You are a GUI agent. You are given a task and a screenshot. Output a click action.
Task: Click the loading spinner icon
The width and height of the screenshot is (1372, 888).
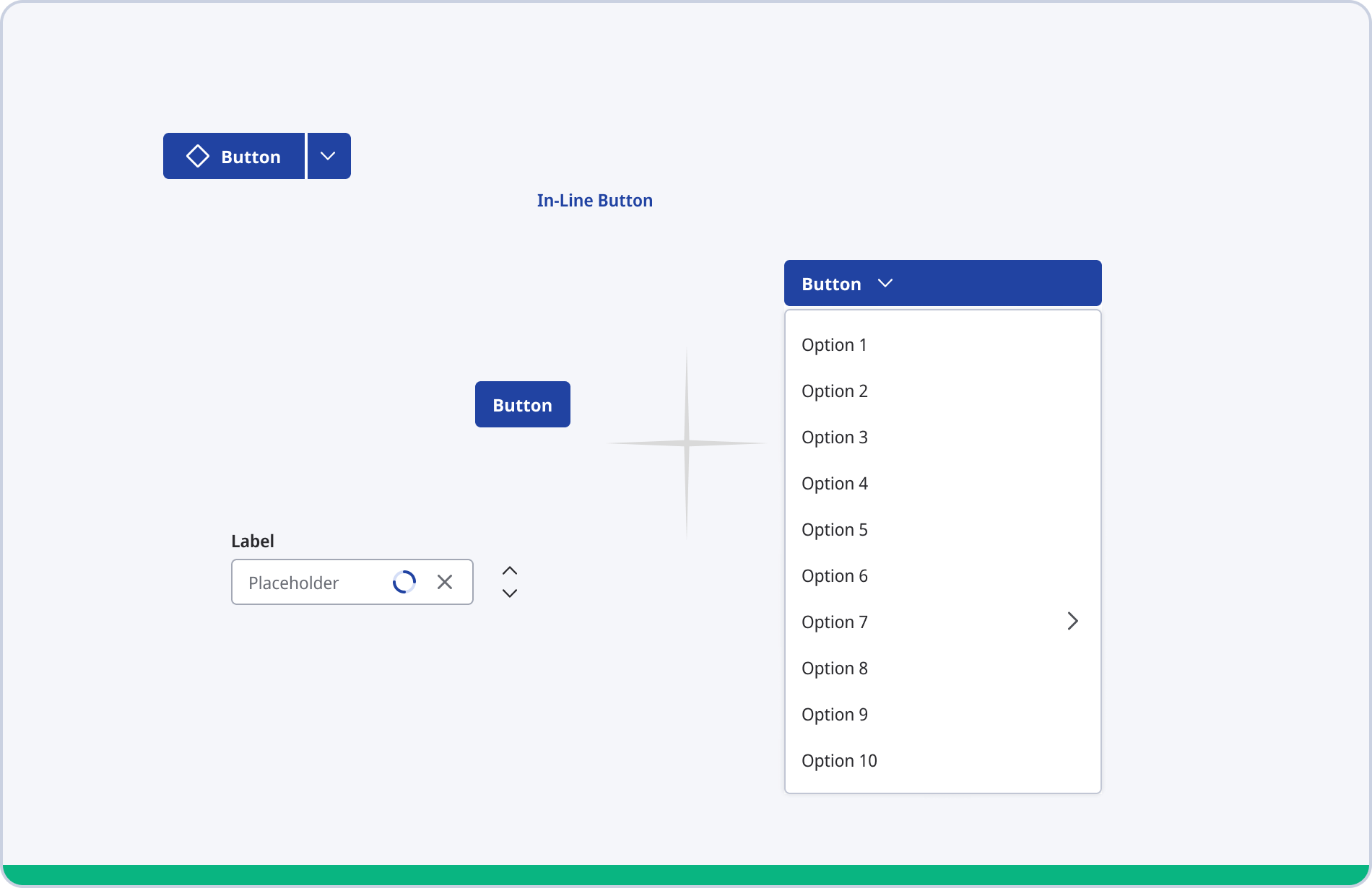[x=404, y=582]
